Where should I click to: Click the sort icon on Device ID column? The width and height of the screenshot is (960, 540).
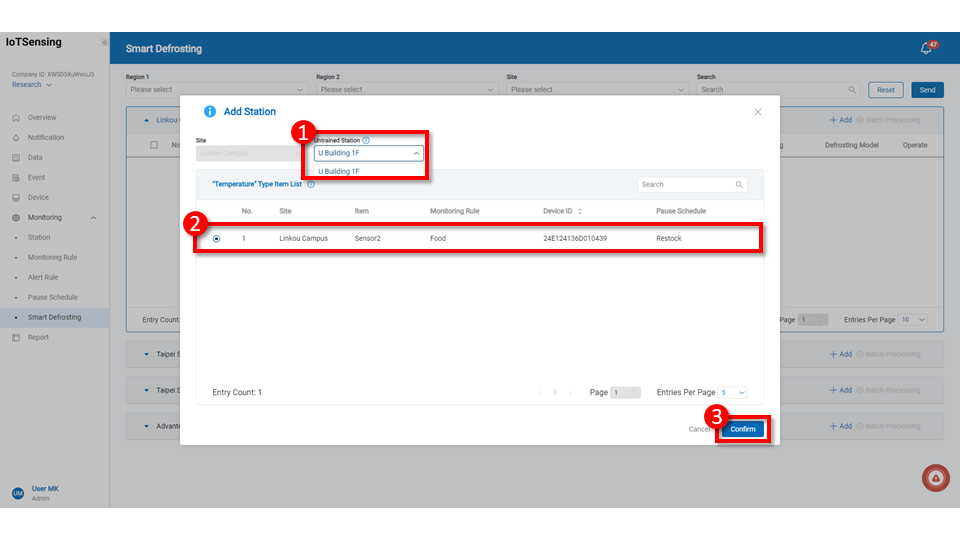[580, 212]
